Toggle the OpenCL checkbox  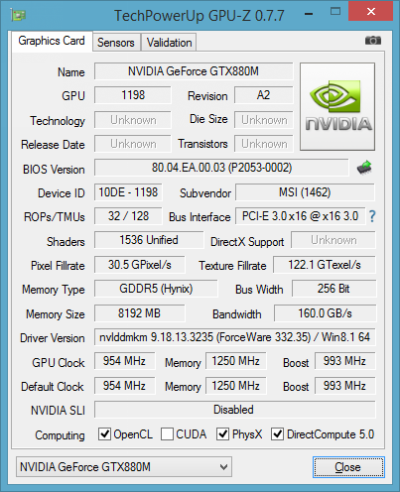click(104, 434)
